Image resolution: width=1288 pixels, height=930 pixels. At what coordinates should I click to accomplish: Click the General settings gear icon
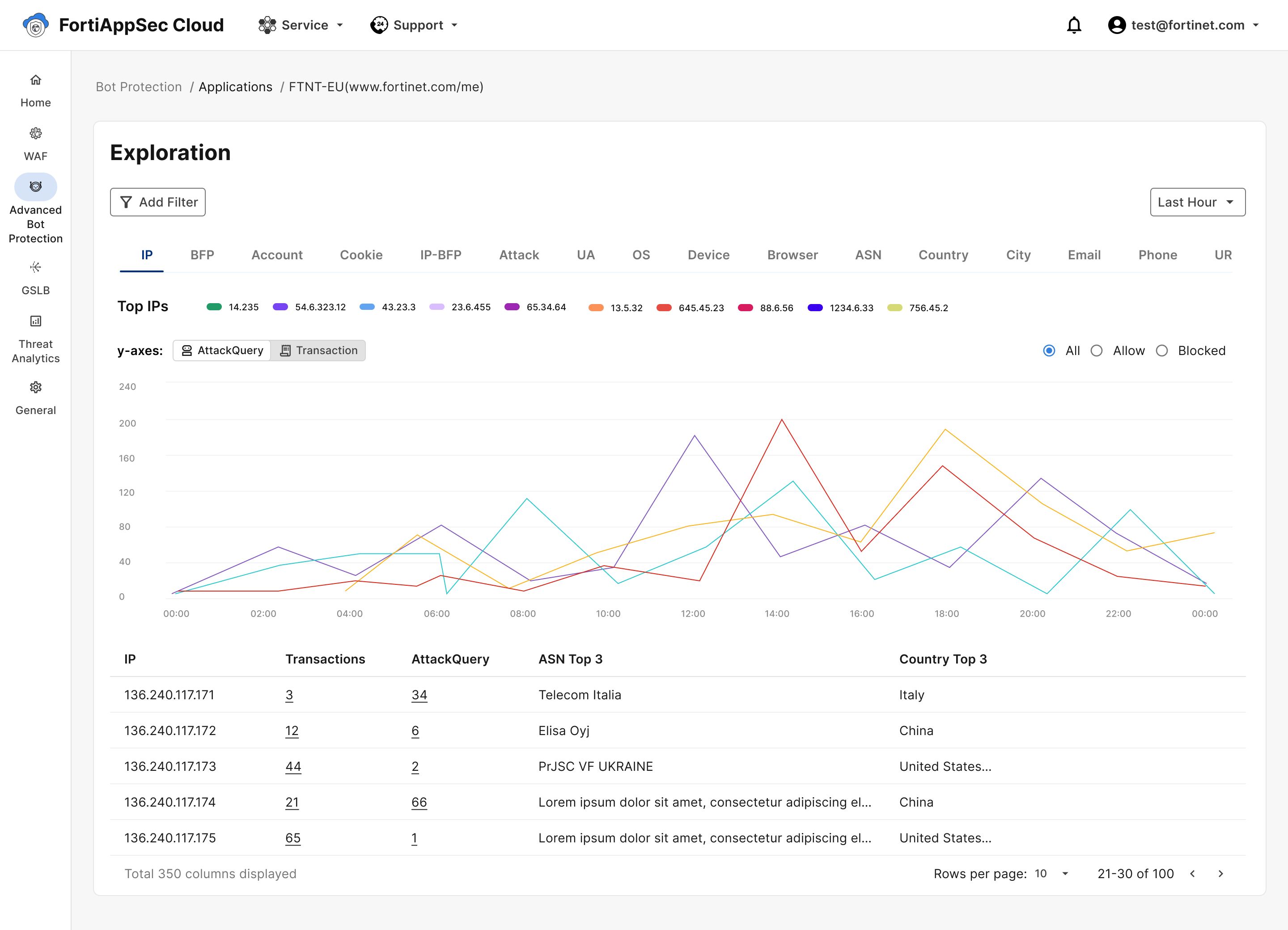coord(35,387)
